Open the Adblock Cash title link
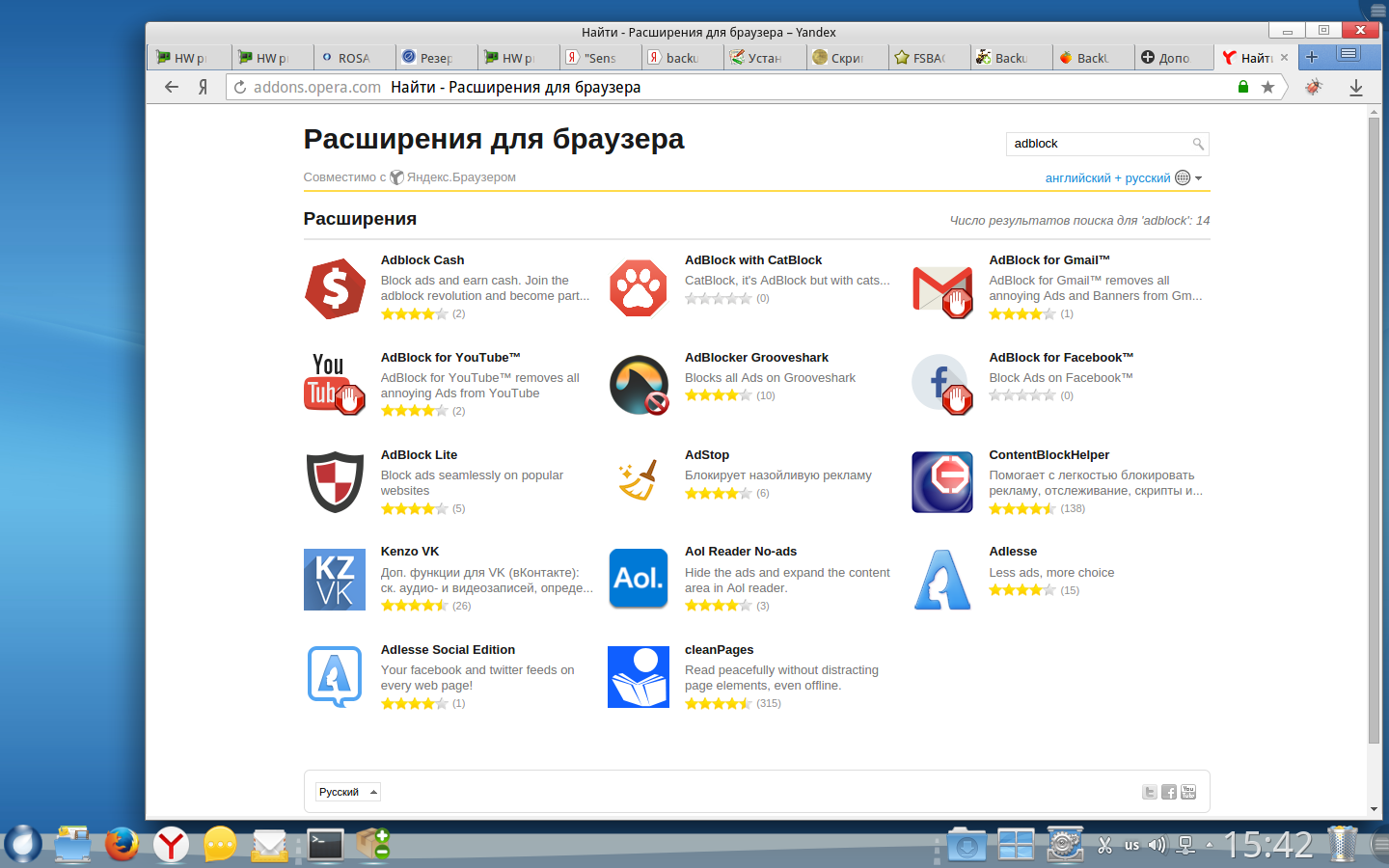Screen dimensions: 1389x868 click(x=422, y=260)
